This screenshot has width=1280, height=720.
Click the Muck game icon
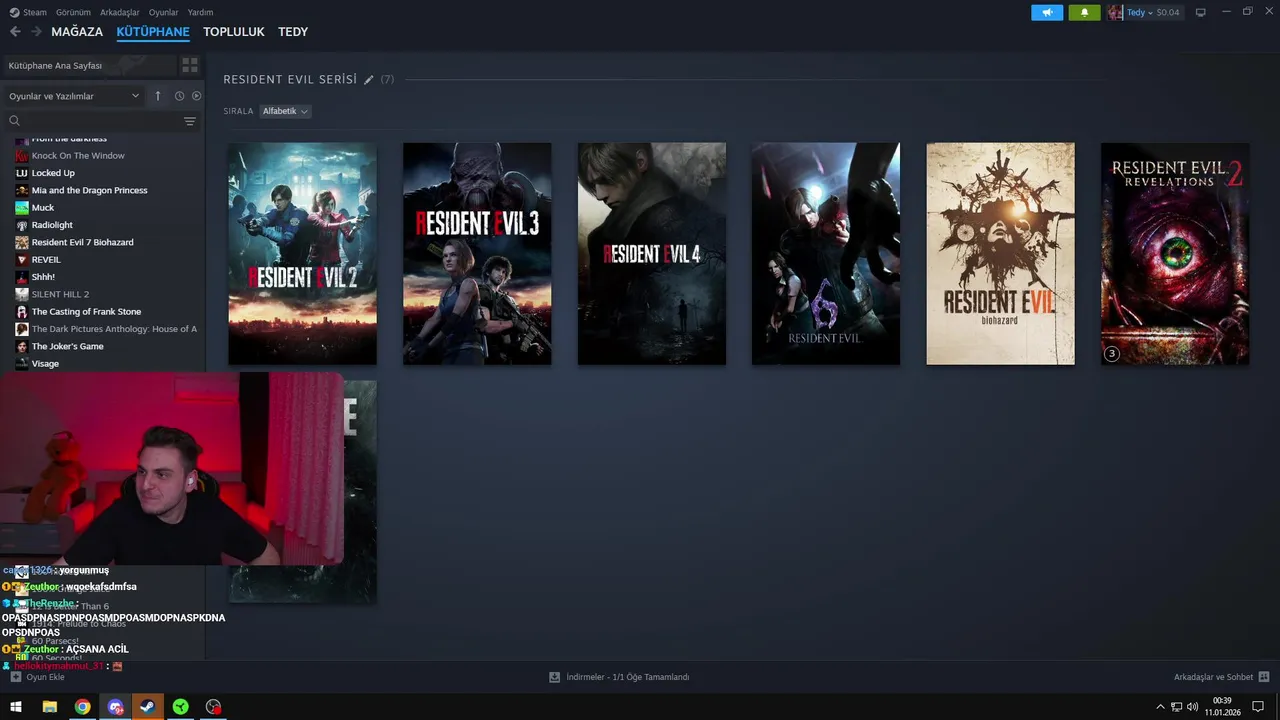click(x=22, y=208)
